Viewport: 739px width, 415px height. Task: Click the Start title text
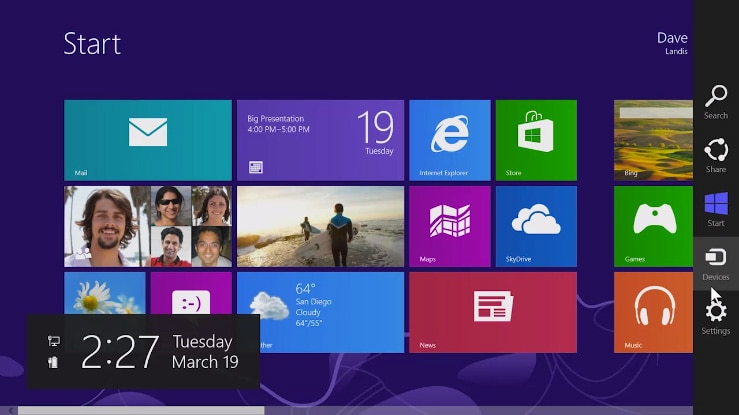pyautogui.click(x=92, y=44)
